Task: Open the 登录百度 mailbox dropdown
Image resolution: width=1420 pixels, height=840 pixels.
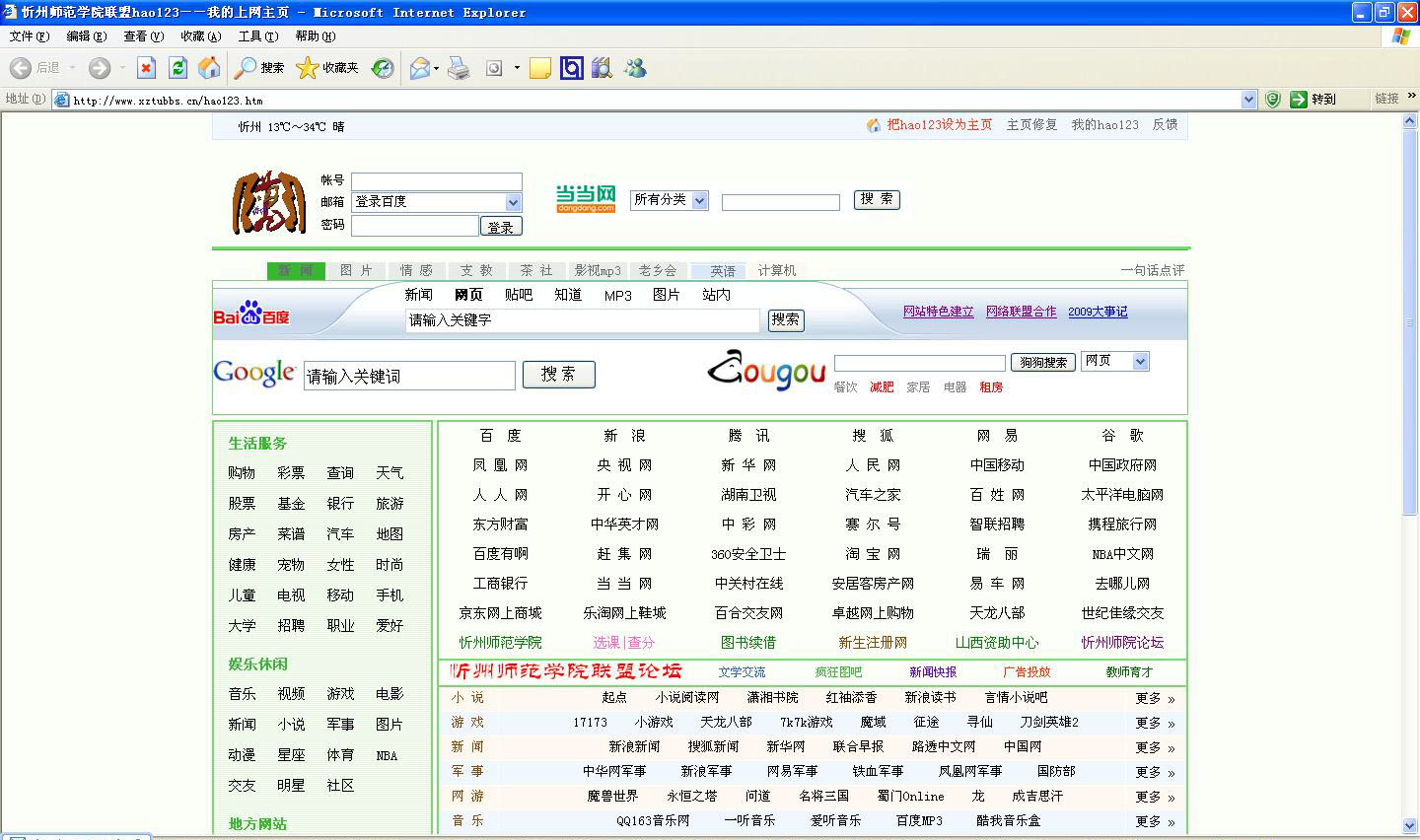Action: [513, 202]
